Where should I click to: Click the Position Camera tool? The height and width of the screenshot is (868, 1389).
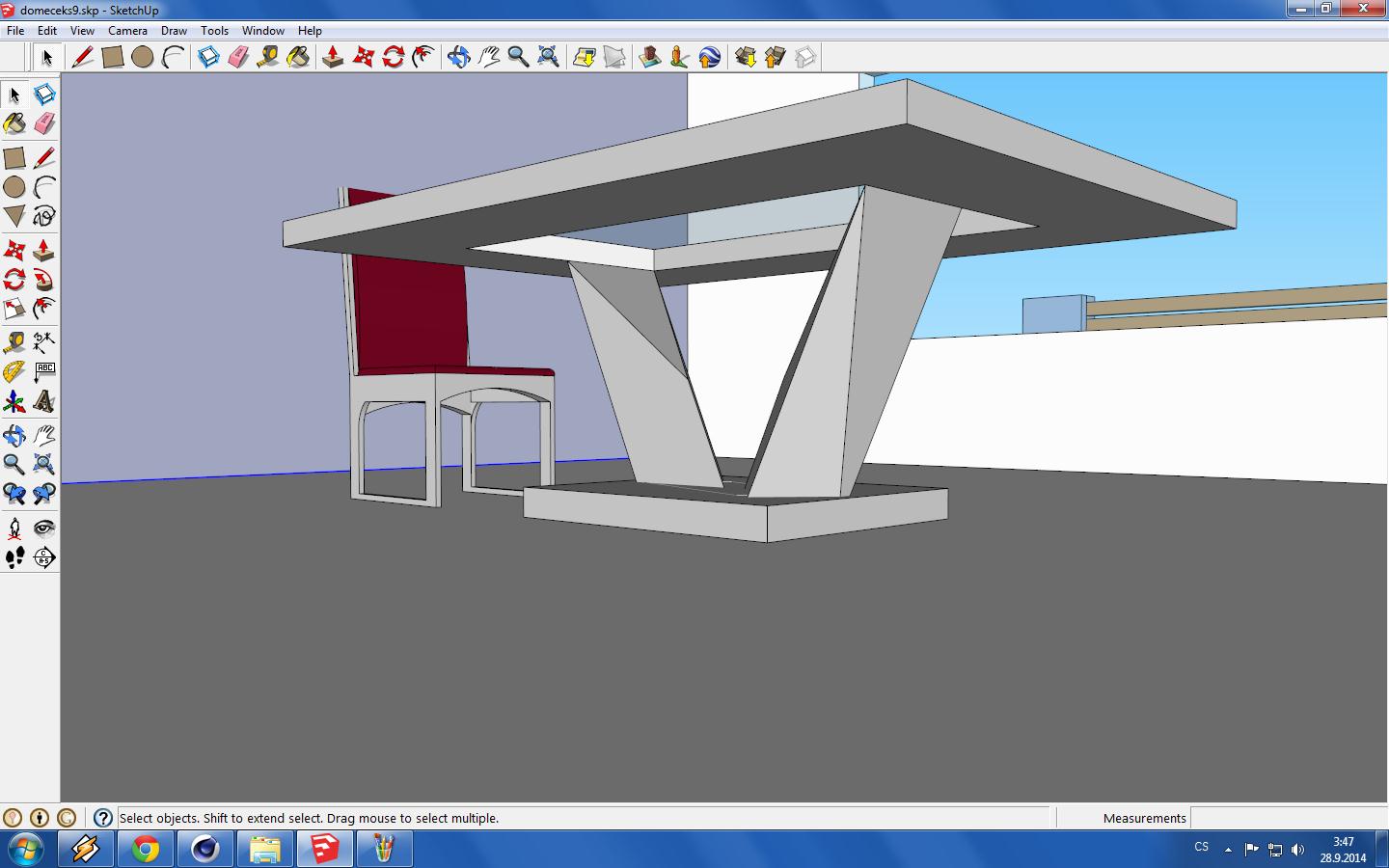(x=14, y=528)
